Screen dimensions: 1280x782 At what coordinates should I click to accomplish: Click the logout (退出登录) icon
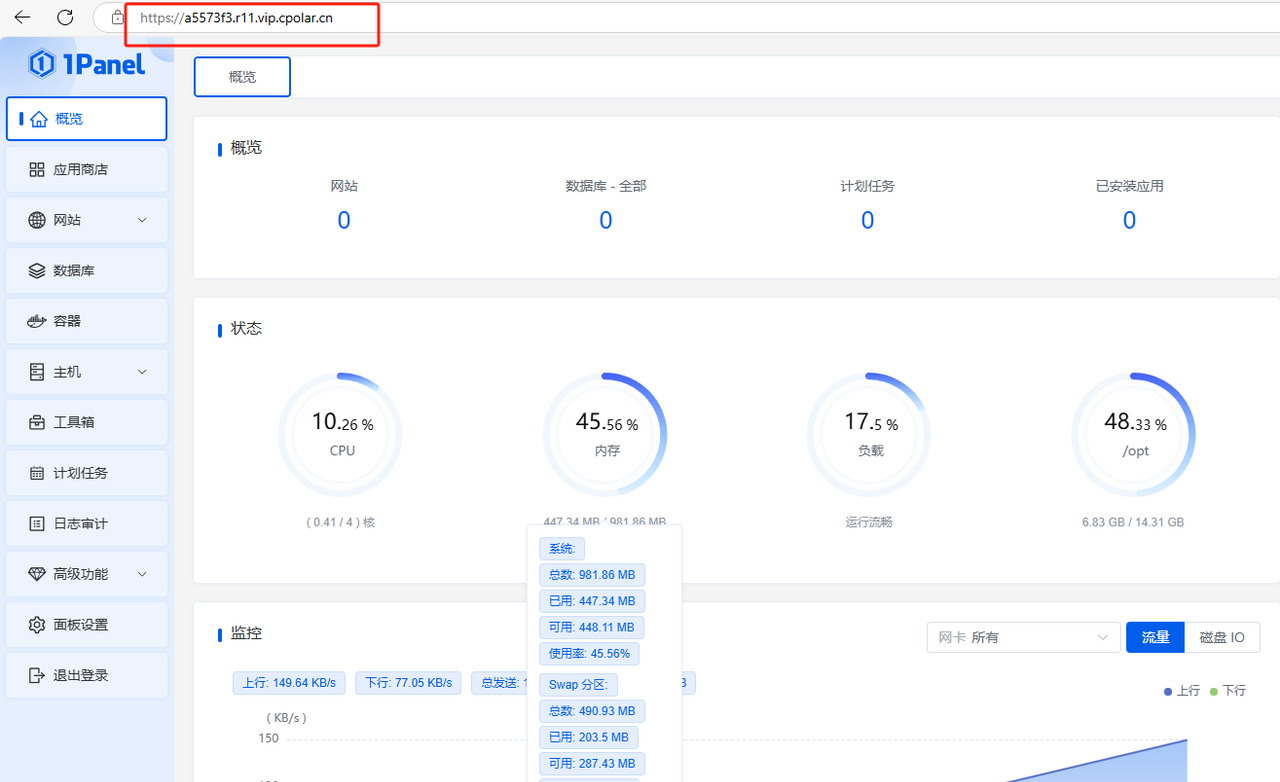tap(37, 676)
